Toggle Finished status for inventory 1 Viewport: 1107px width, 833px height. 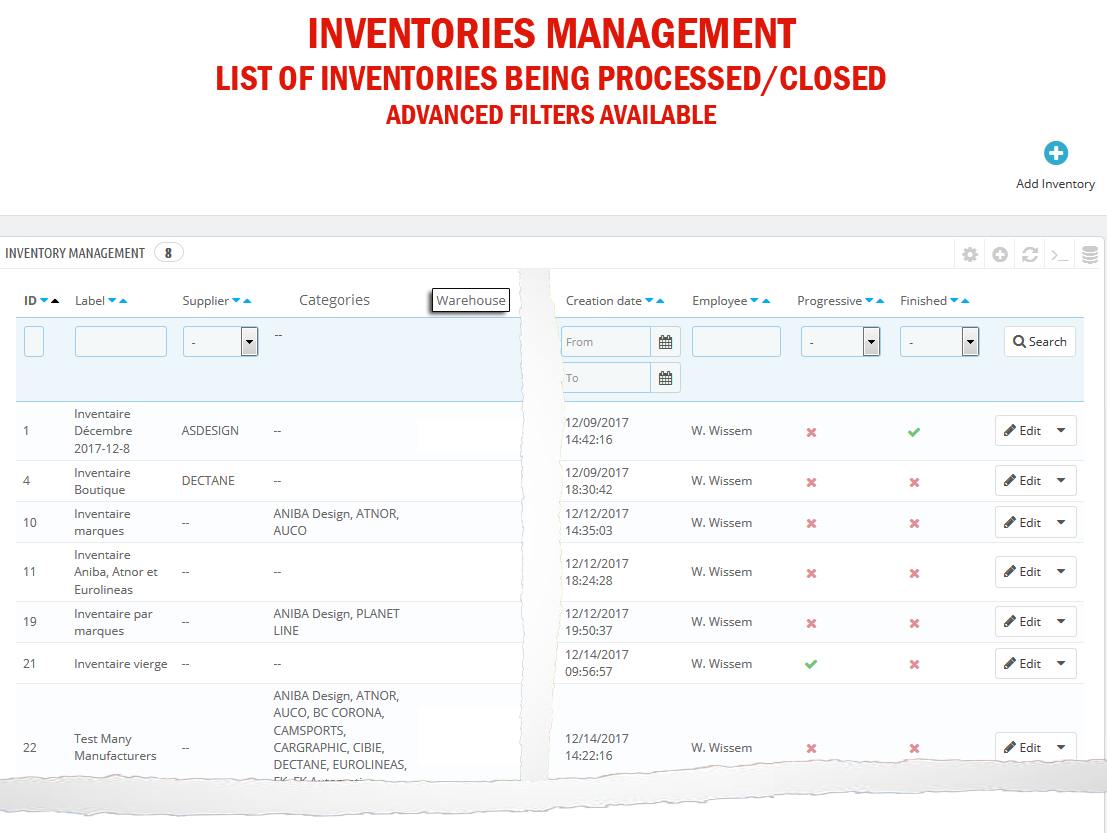913,432
